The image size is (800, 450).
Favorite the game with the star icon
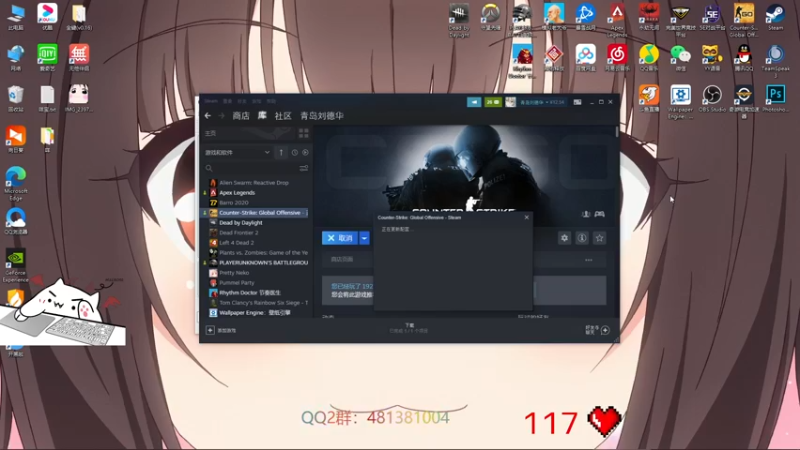[599, 238]
